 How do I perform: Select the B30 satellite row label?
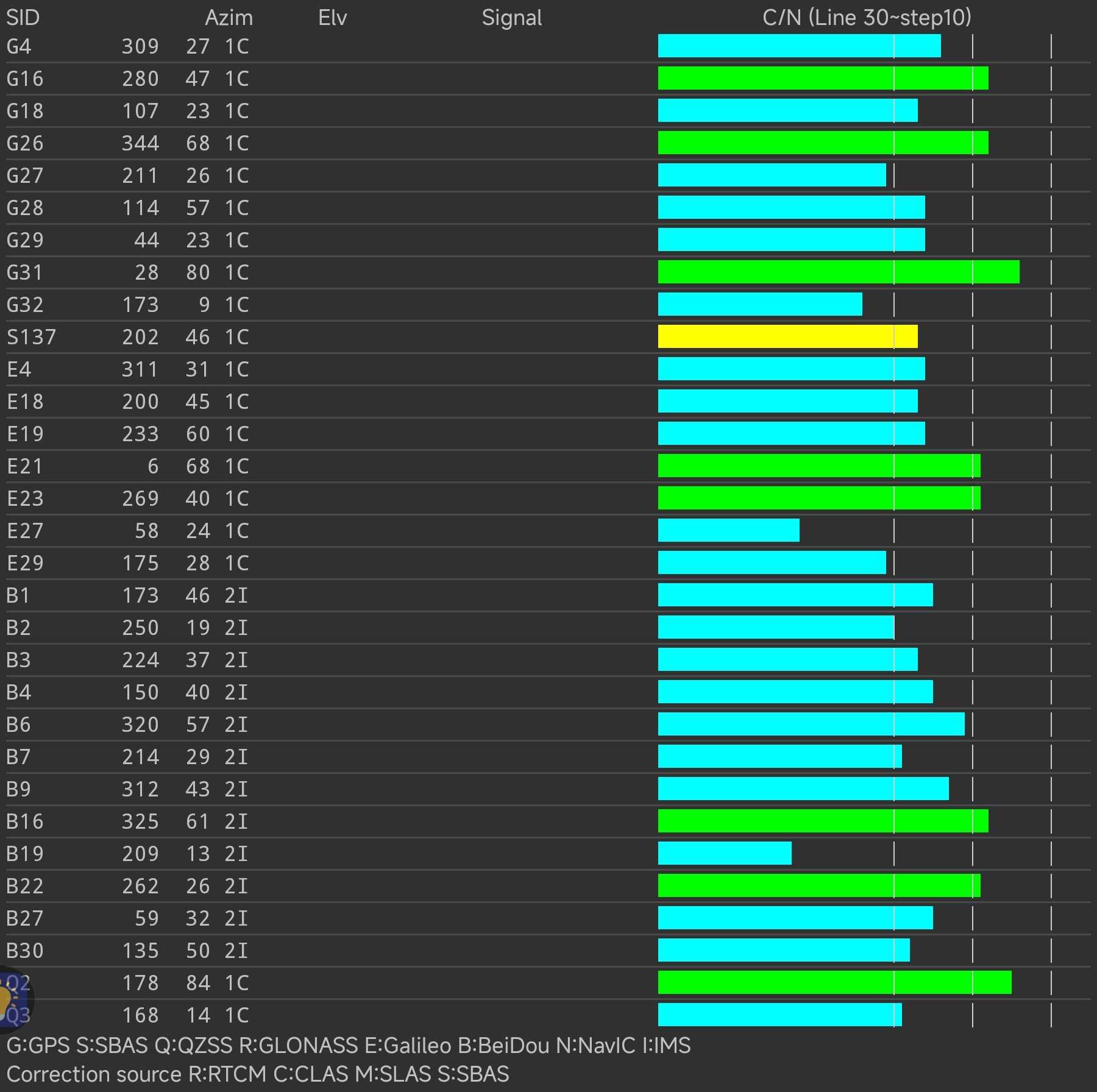(x=25, y=951)
